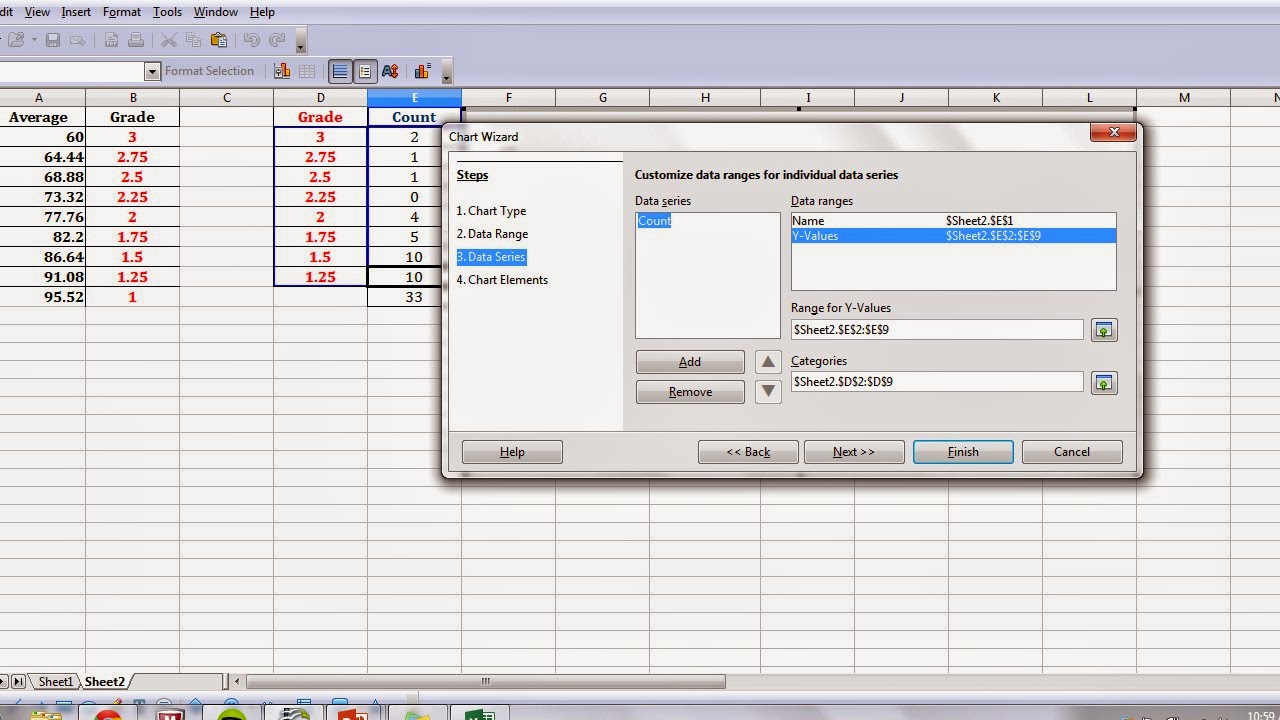The image size is (1280, 720).
Task: Select the Name entry in Data ranges list
Action: (x=953, y=220)
